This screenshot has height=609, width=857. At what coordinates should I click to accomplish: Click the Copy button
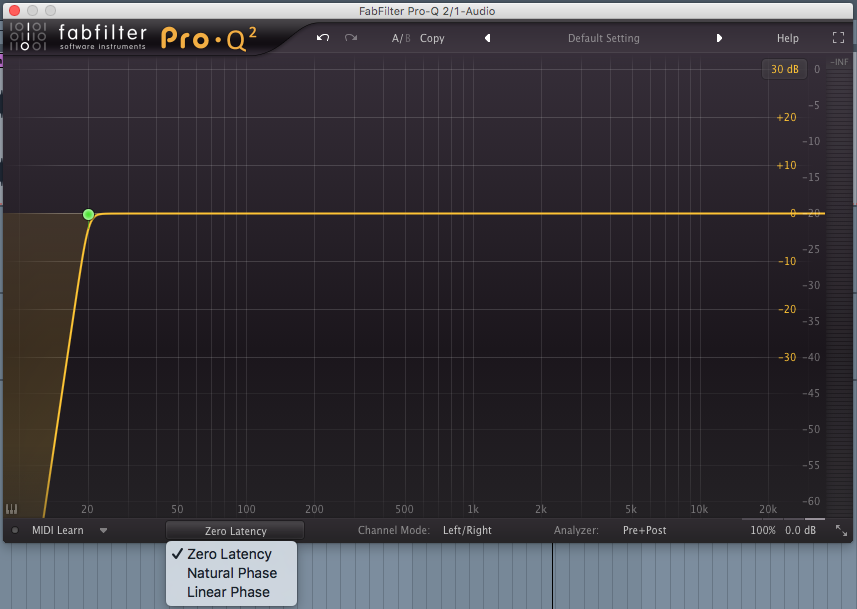point(432,38)
